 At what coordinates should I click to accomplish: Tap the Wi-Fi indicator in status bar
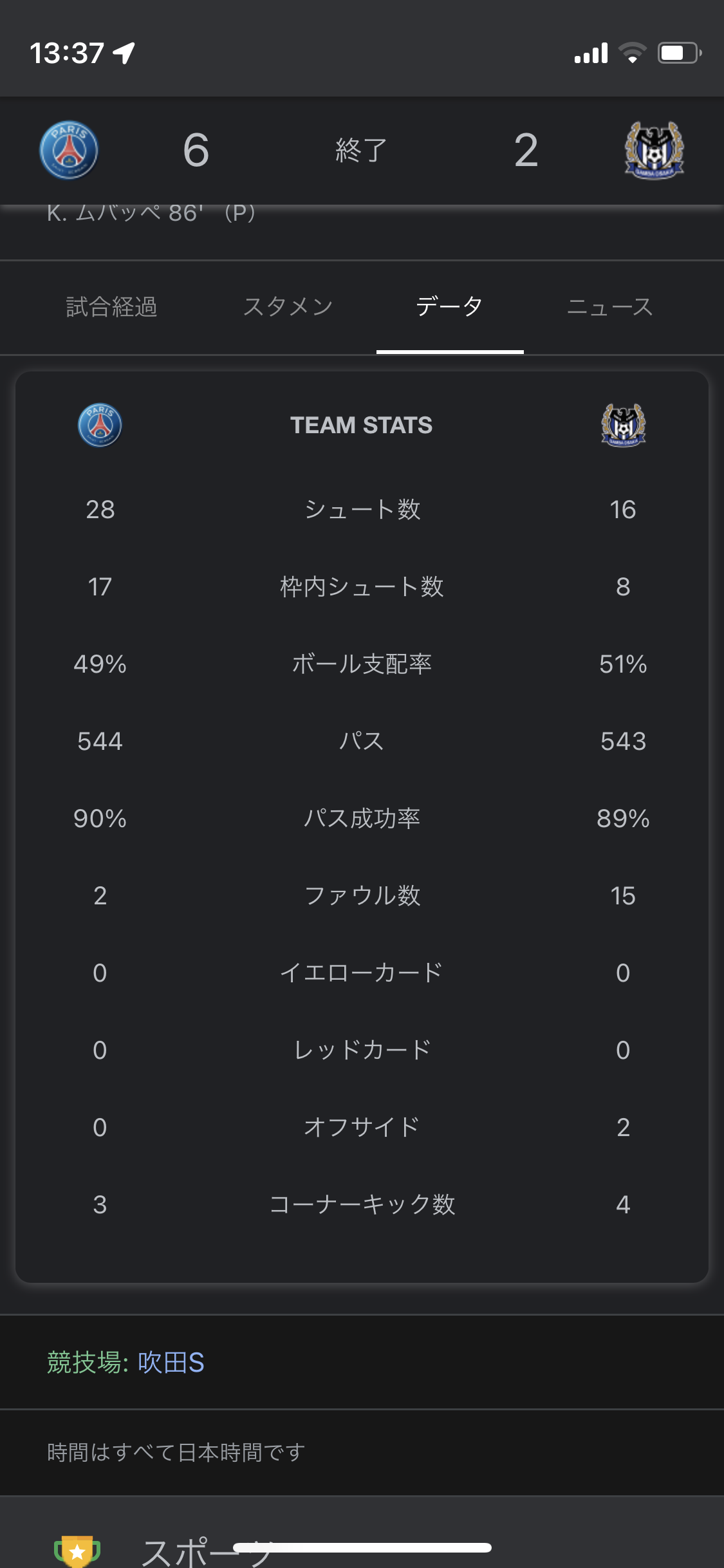tap(632, 53)
